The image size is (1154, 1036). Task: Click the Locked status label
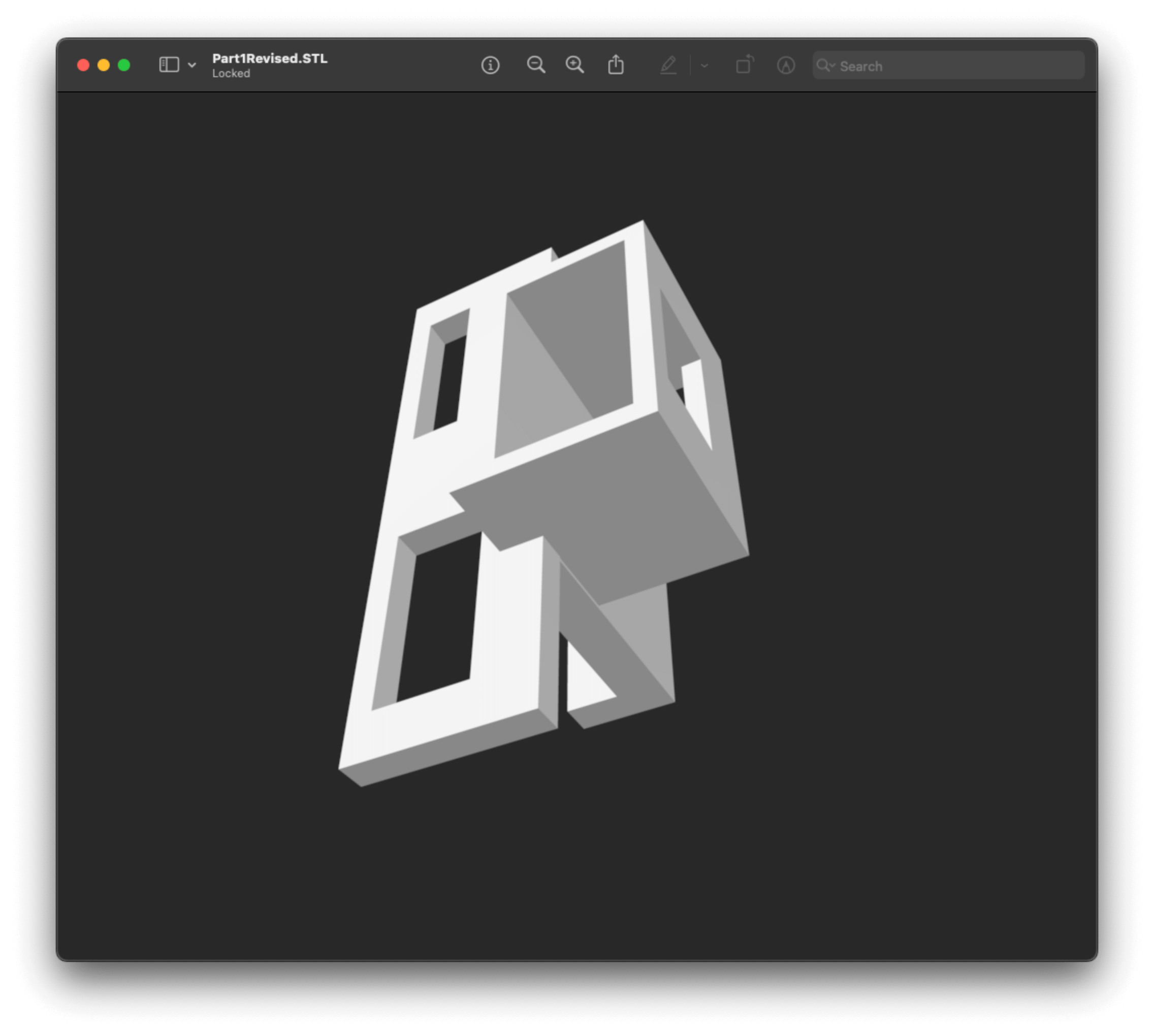pos(231,74)
